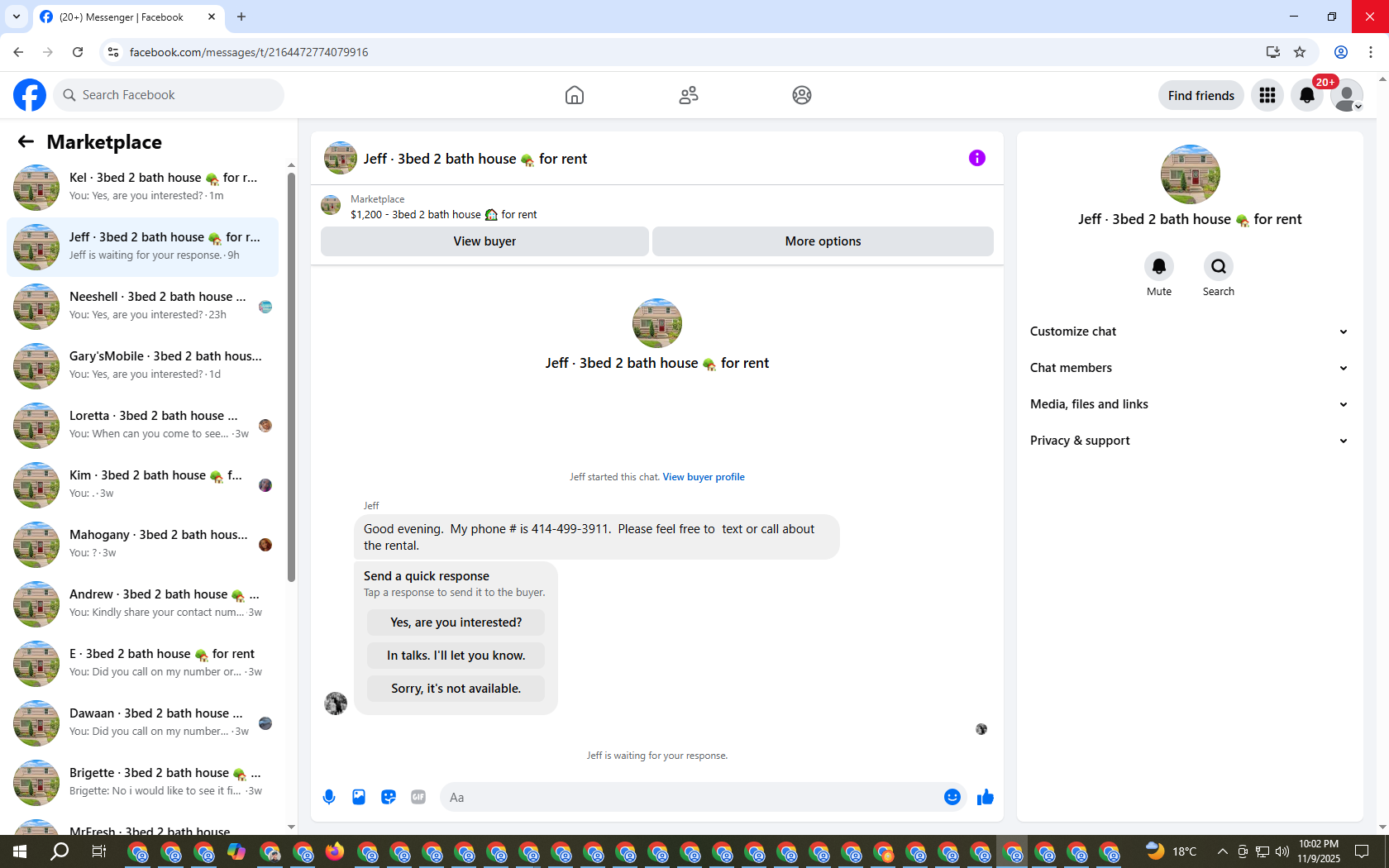Choose a GIF for the message

coord(418,797)
